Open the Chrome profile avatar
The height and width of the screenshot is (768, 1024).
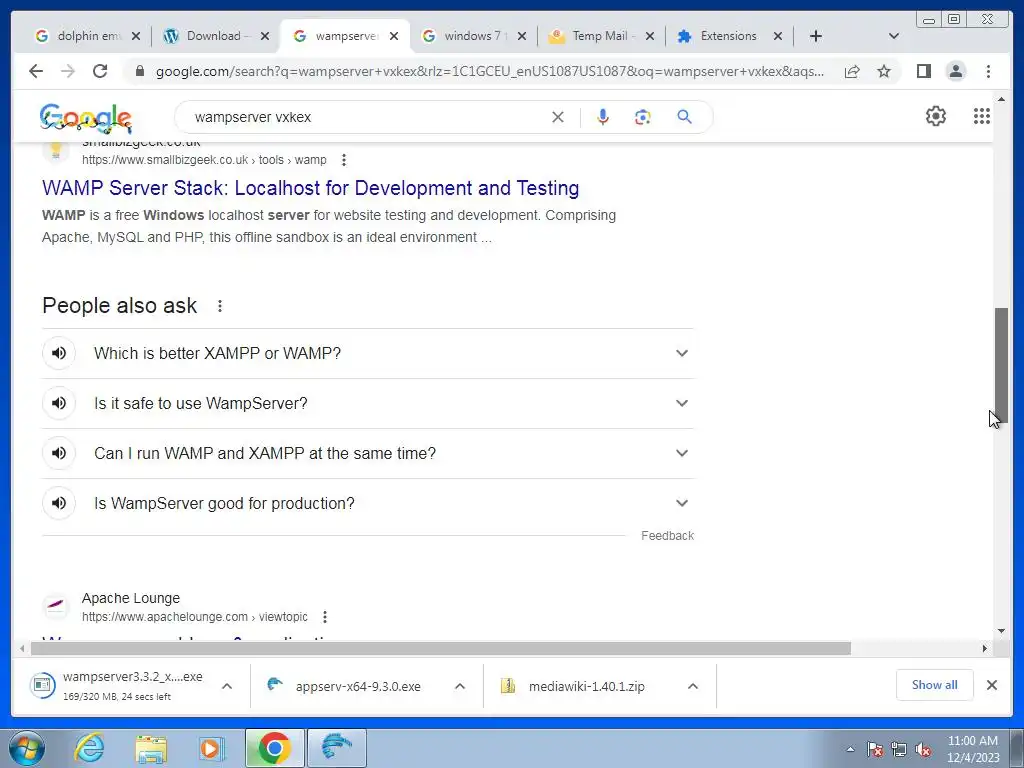(955, 71)
